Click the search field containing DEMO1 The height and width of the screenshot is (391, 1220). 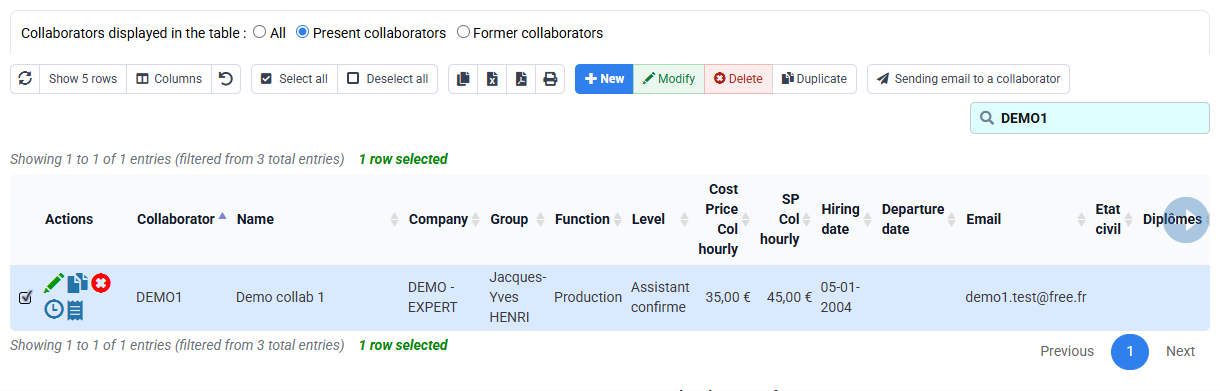1090,118
